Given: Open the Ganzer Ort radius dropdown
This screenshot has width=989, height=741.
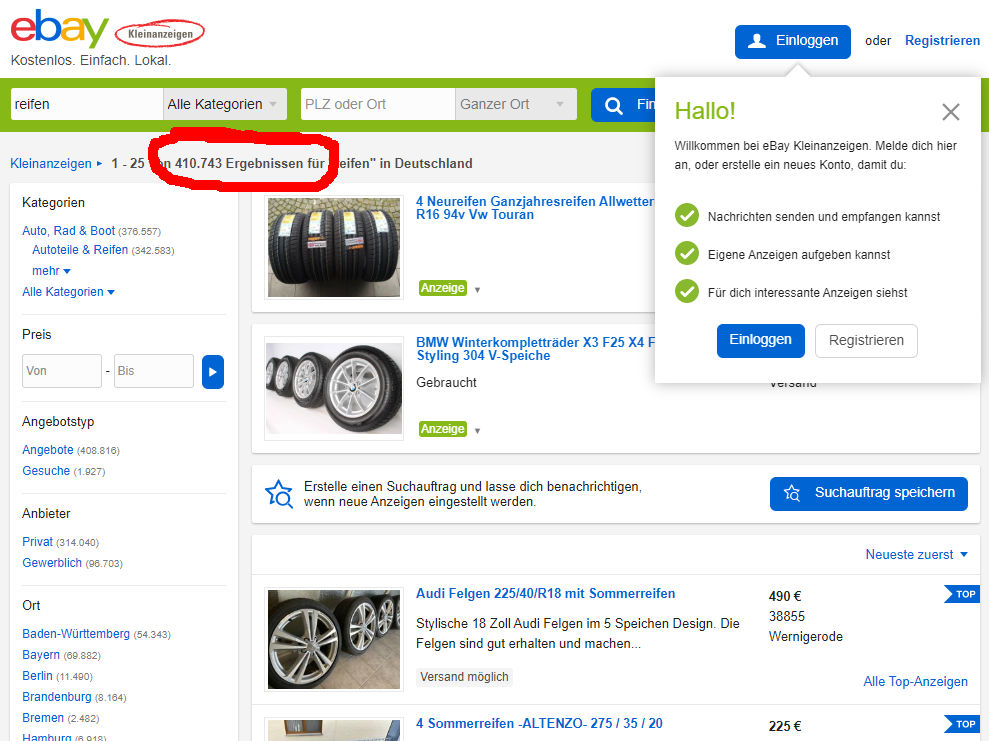Looking at the screenshot, I should (x=515, y=104).
